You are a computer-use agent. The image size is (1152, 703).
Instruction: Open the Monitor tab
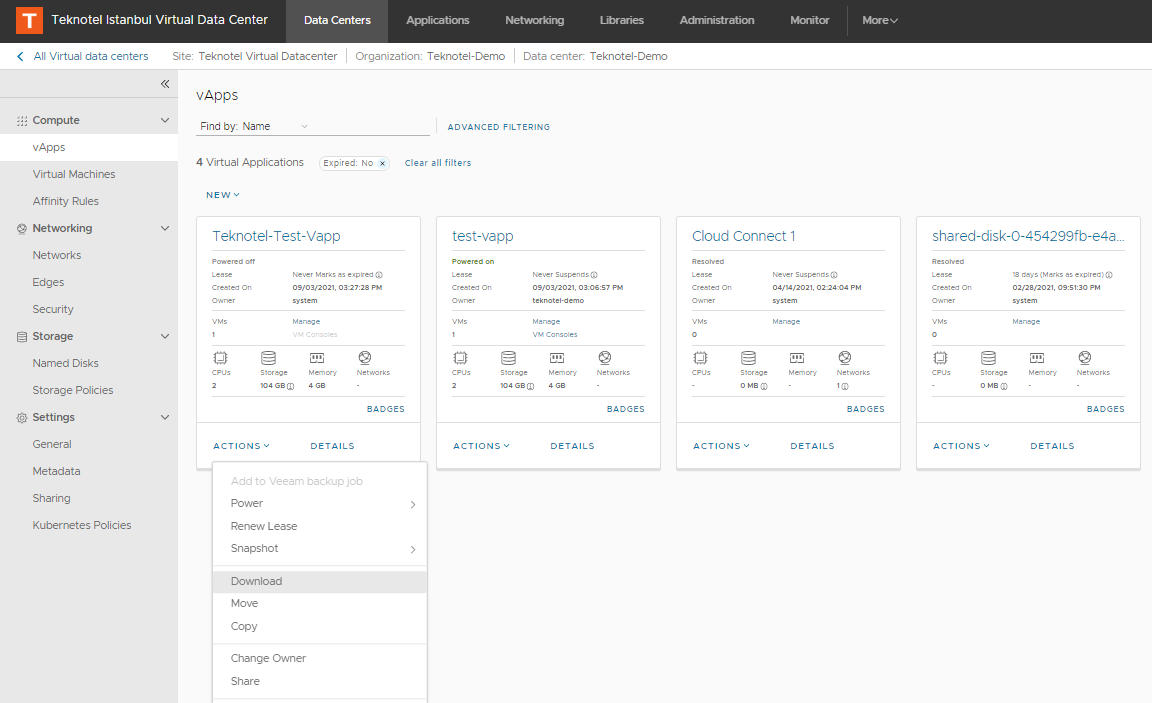810,21
